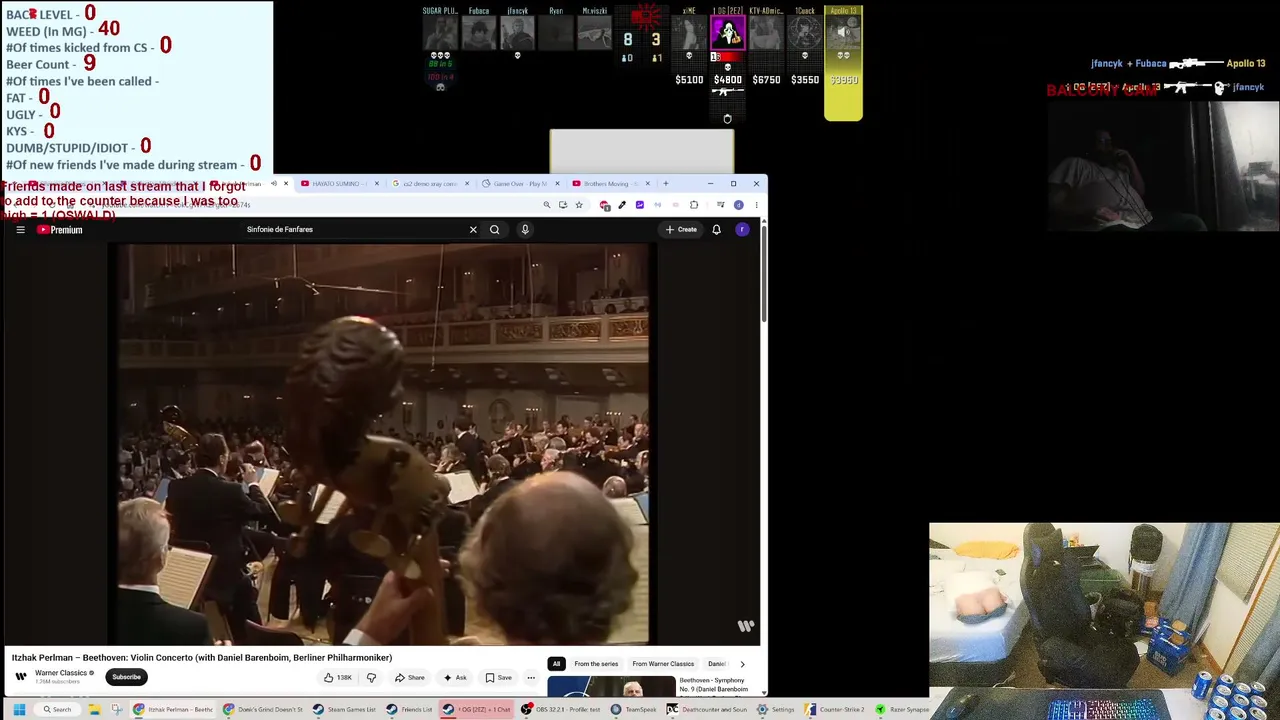Open Counter-Strike 2 from the taskbar
1280x720 pixels.
[834, 710]
